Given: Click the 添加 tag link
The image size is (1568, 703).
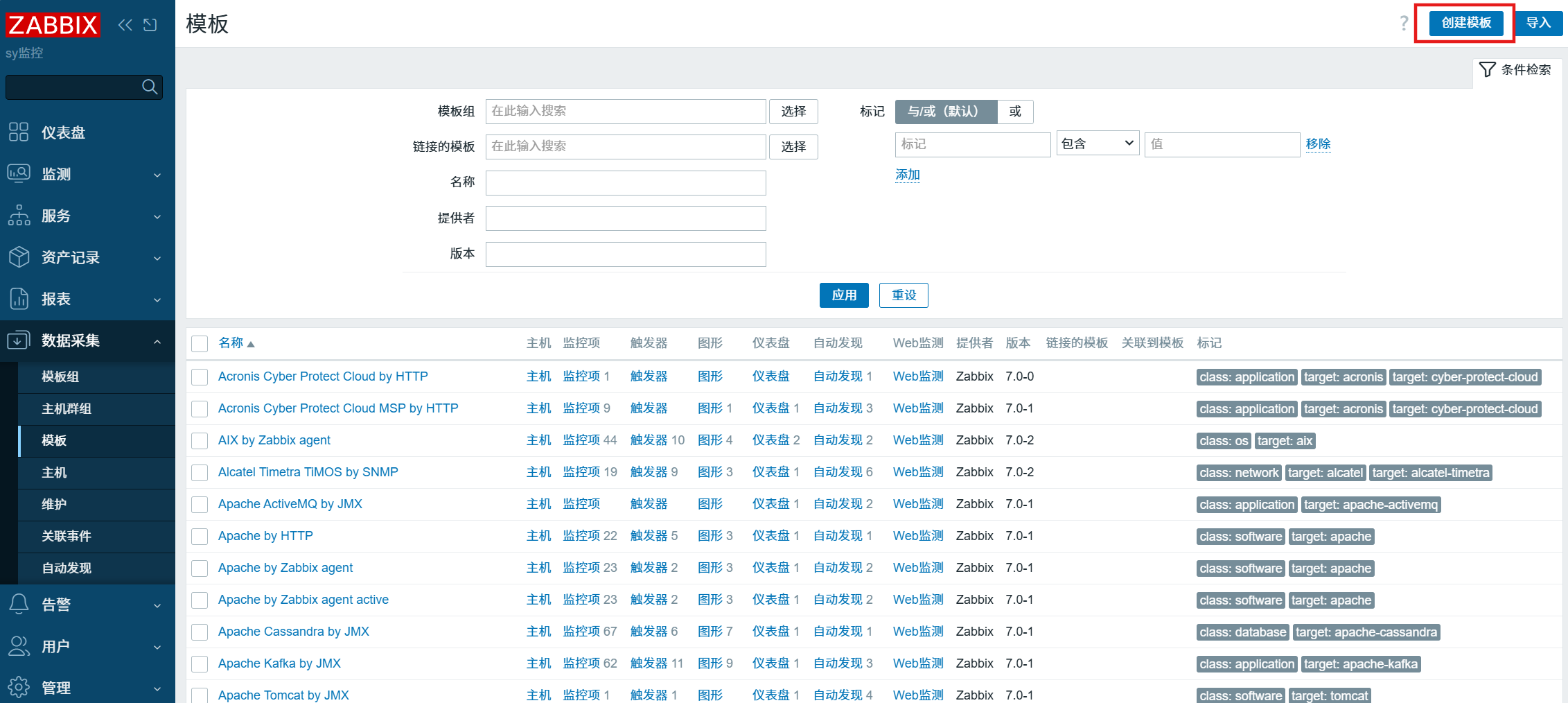Looking at the screenshot, I should (908, 175).
